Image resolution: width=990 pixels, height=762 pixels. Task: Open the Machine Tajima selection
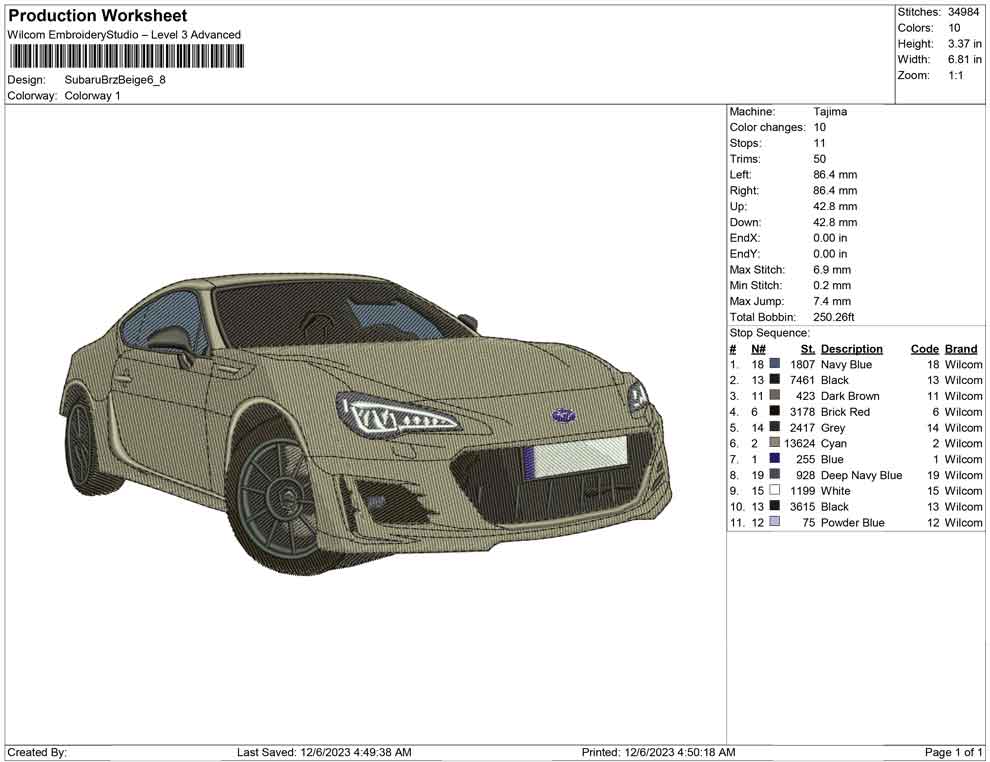click(x=832, y=111)
